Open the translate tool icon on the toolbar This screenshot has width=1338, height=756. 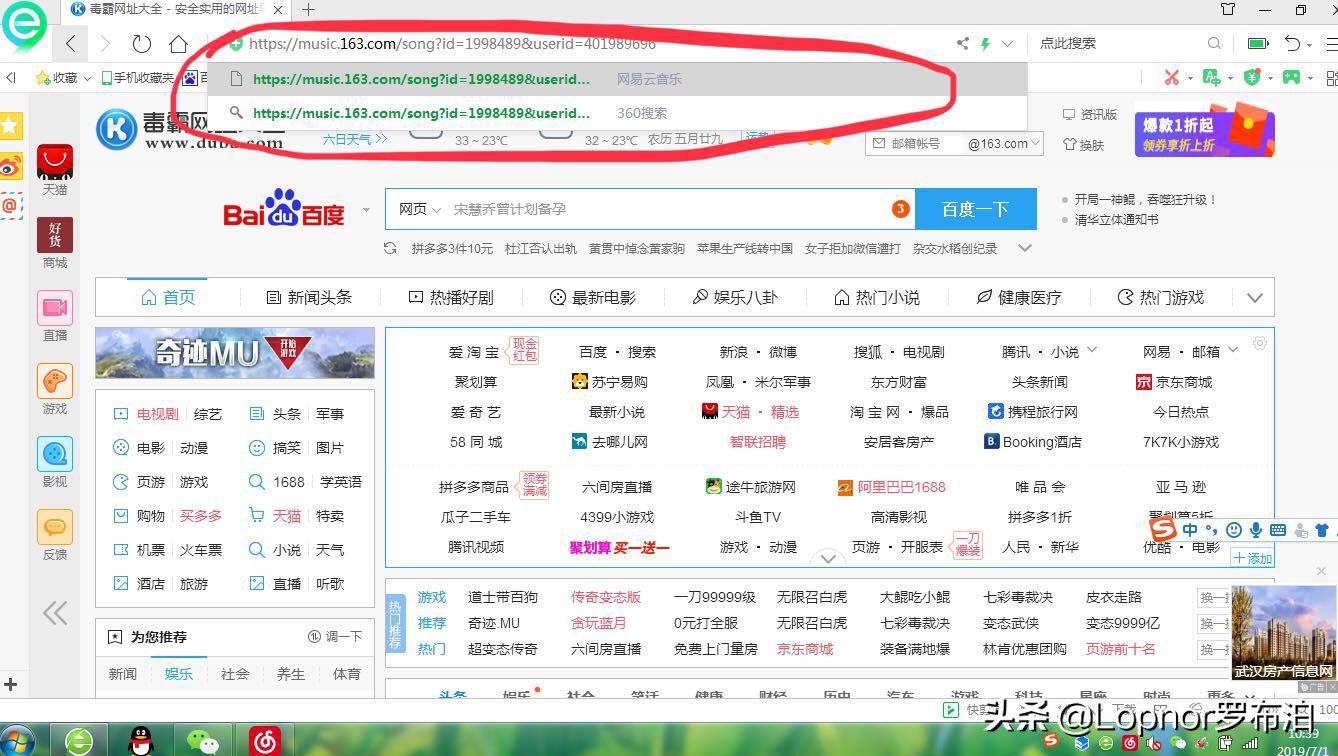pyautogui.click(x=1211, y=77)
